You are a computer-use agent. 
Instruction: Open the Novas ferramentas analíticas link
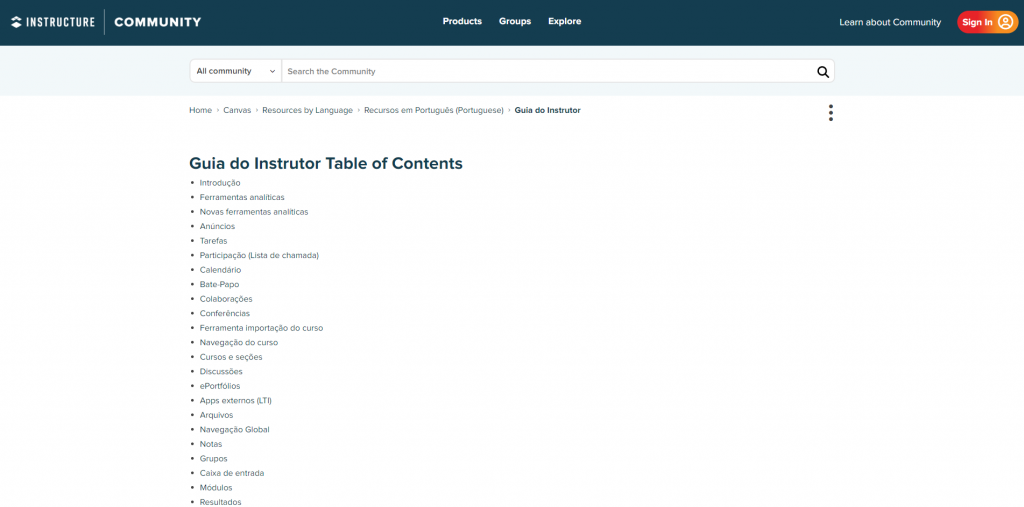coord(254,212)
